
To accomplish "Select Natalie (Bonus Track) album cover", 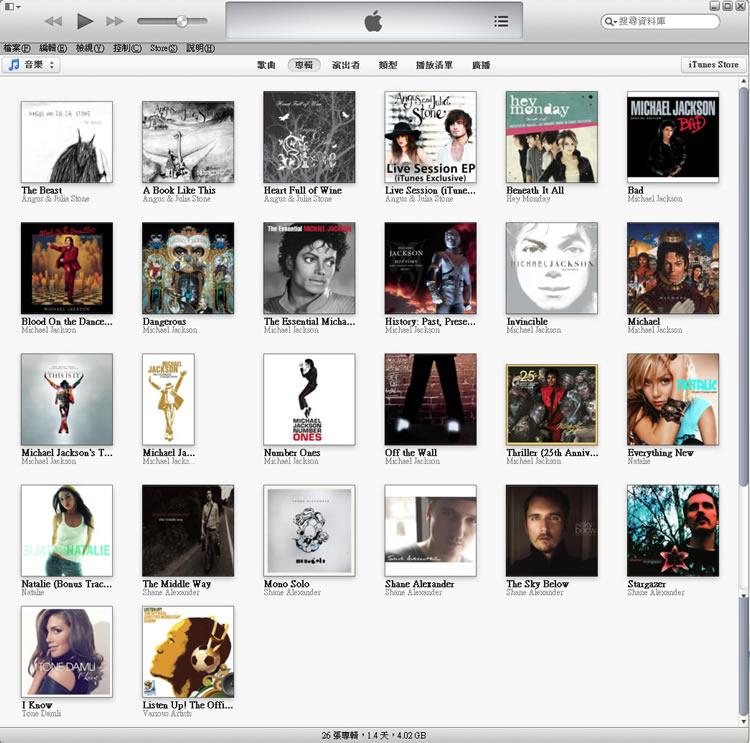I will point(67,531).
